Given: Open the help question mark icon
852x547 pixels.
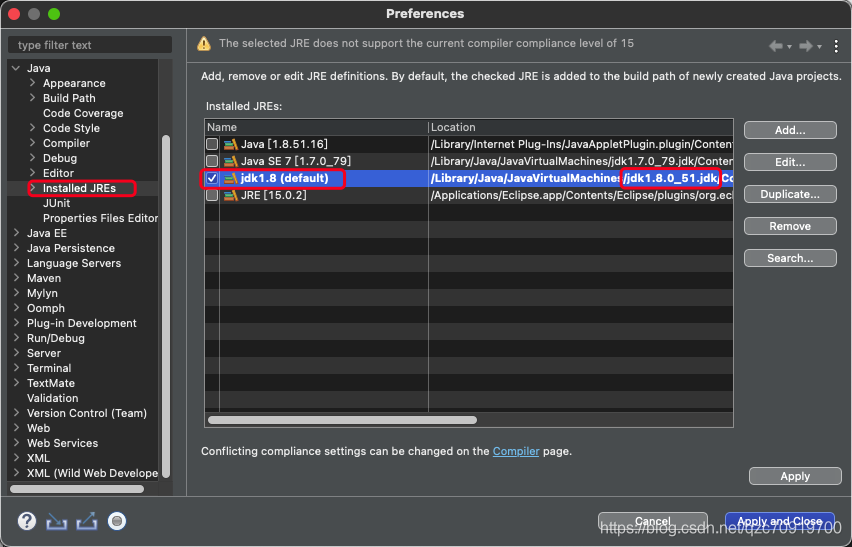Looking at the screenshot, I should coord(27,521).
